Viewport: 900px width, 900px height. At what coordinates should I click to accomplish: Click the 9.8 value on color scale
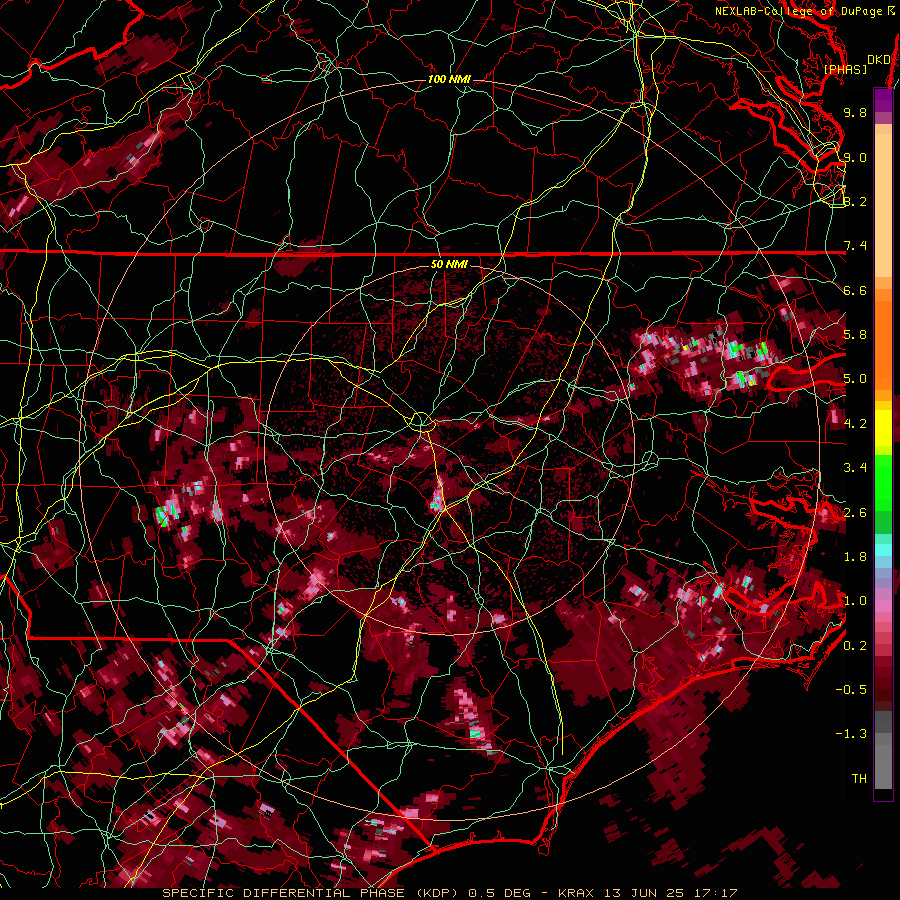point(855,112)
